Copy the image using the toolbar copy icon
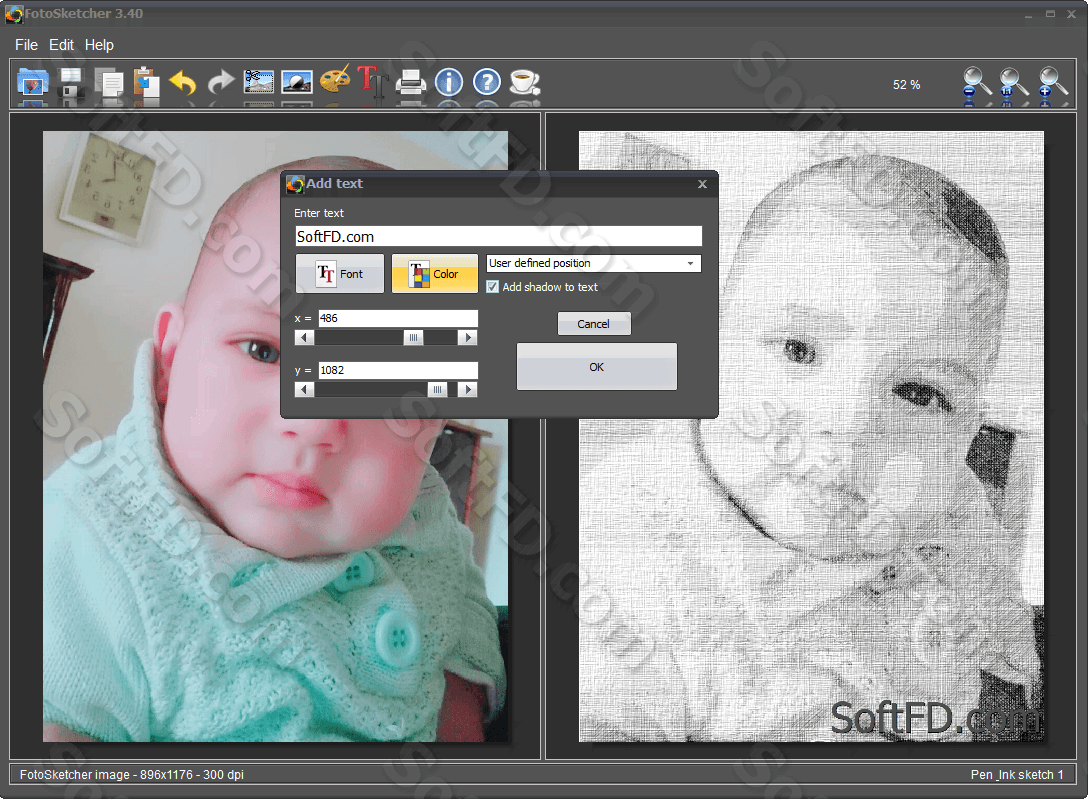Image resolution: width=1088 pixels, height=799 pixels. pos(109,83)
